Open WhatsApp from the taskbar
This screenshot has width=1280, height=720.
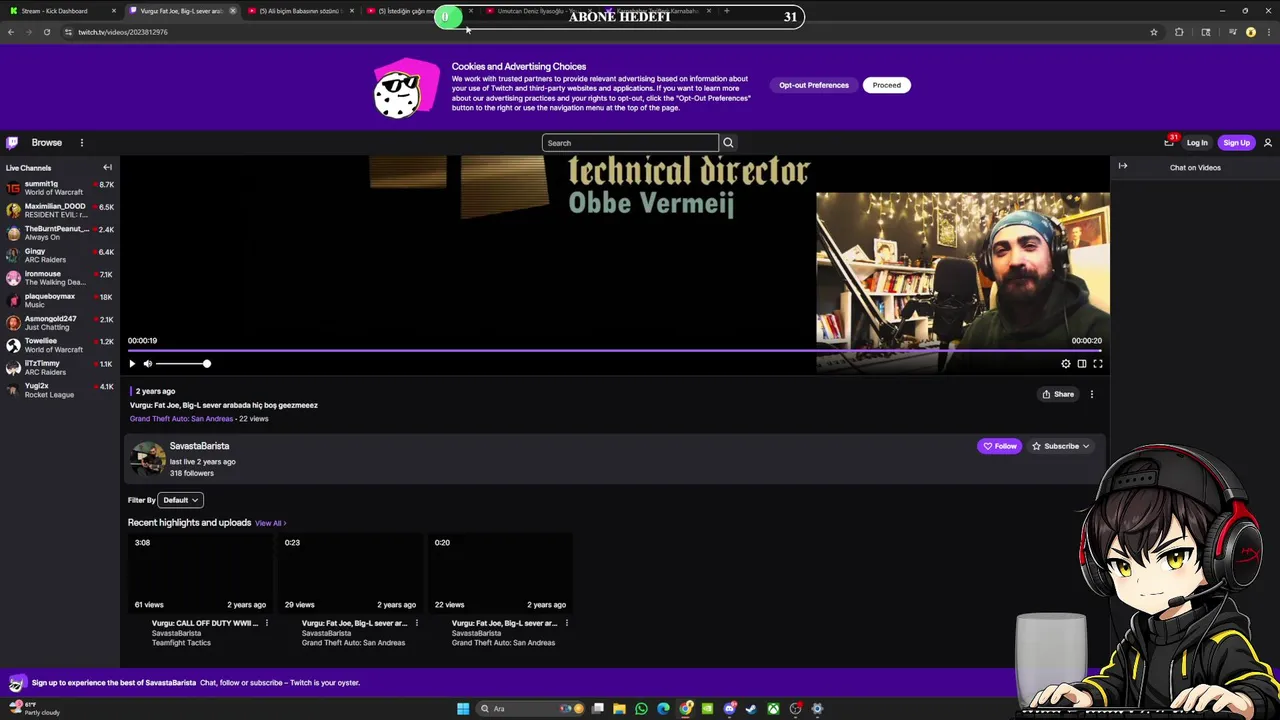click(x=641, y=709)
